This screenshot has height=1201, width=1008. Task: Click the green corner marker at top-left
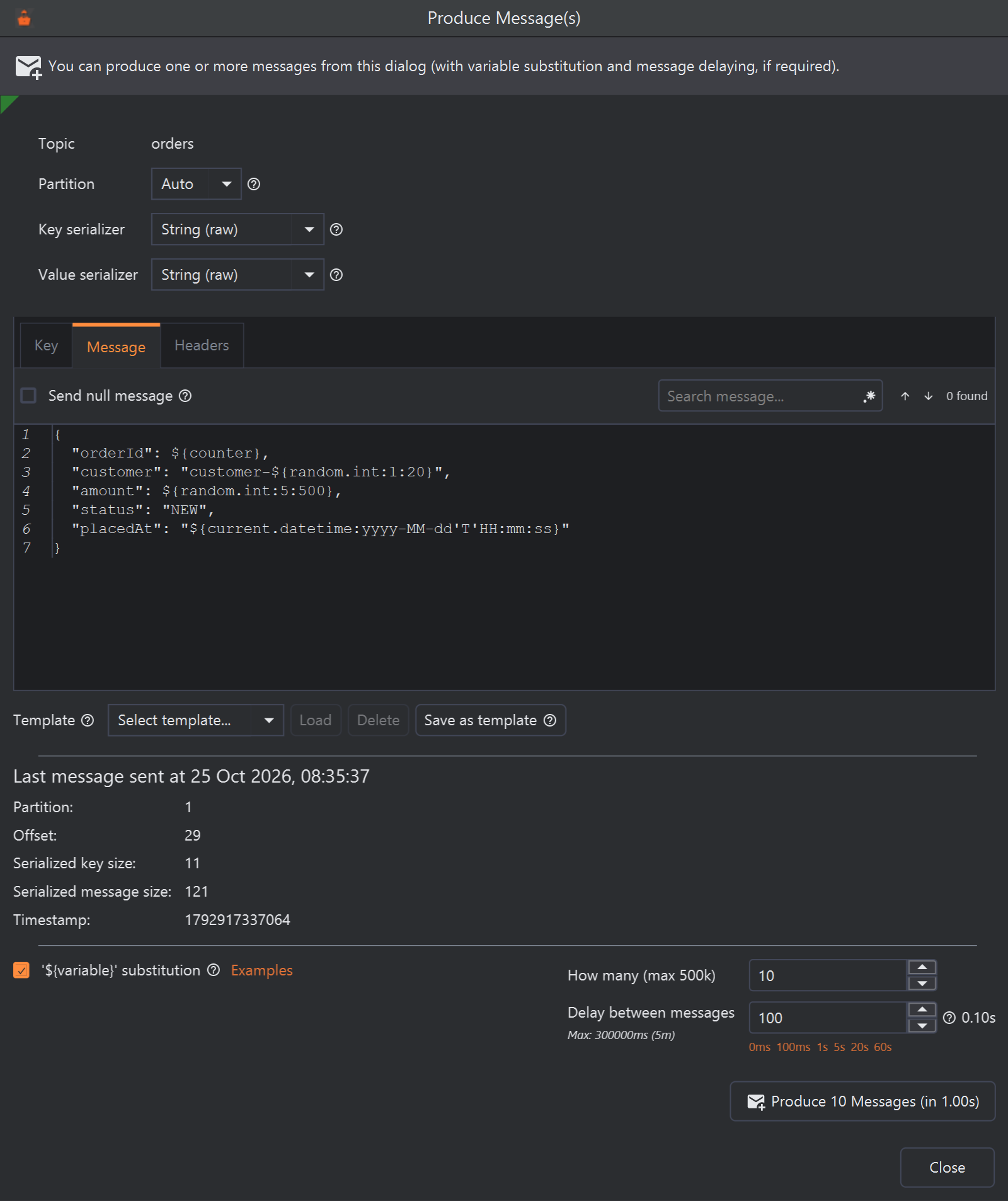pyautogui.click(x=8, y=103)
